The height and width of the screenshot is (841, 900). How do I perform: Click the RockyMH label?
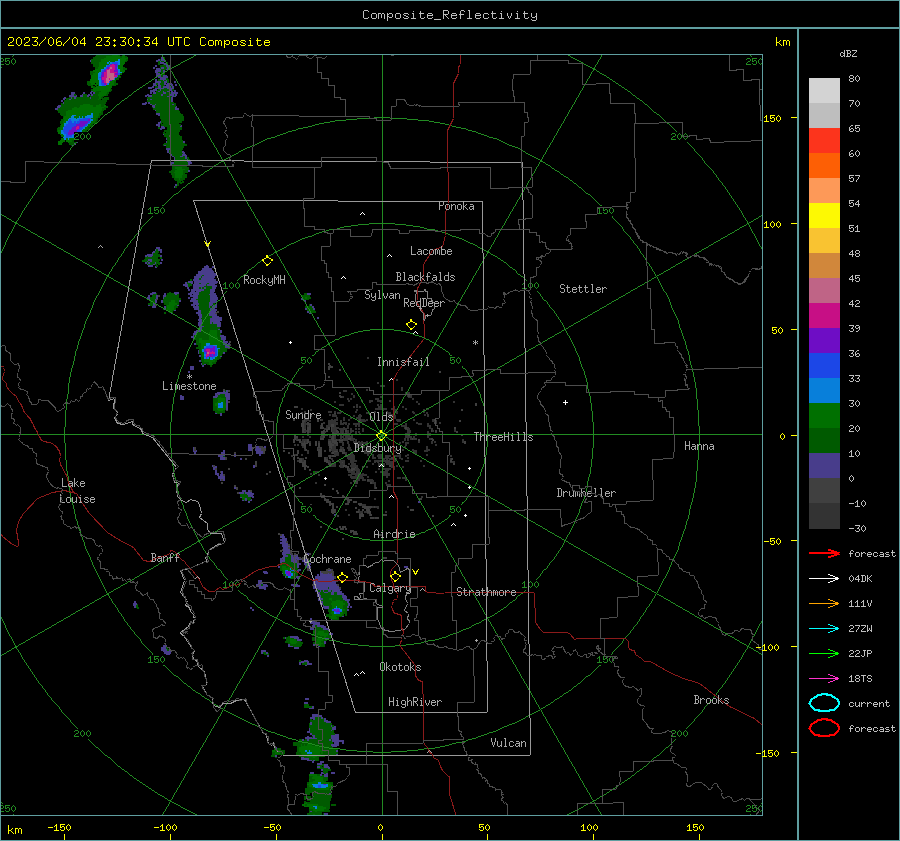(264, 280)
